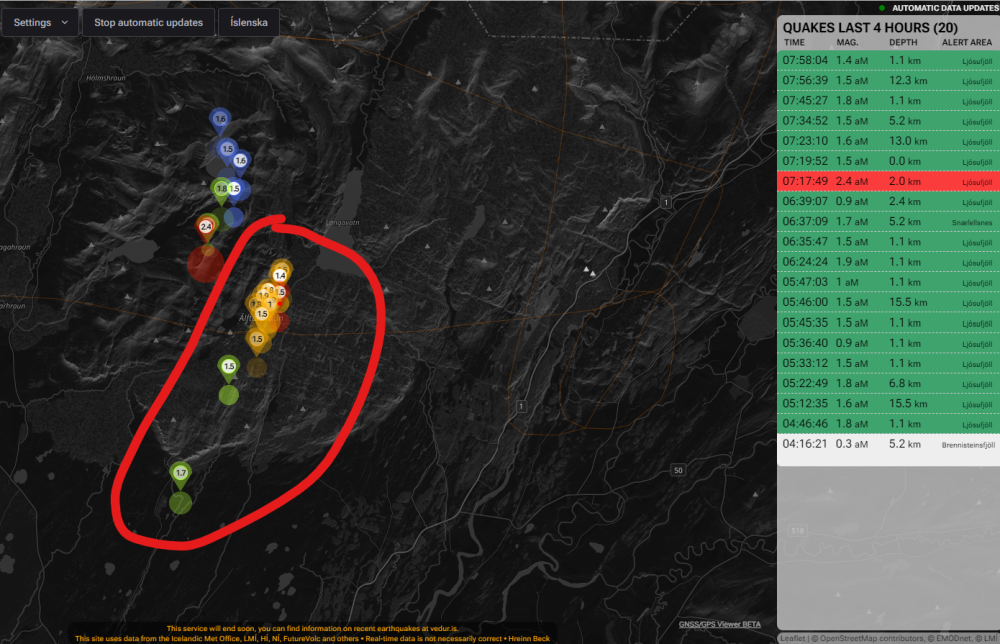Open the GNSS/GPS Viewer BETA link
Viewport: 1000px width, 644px height.
(719, 624)
